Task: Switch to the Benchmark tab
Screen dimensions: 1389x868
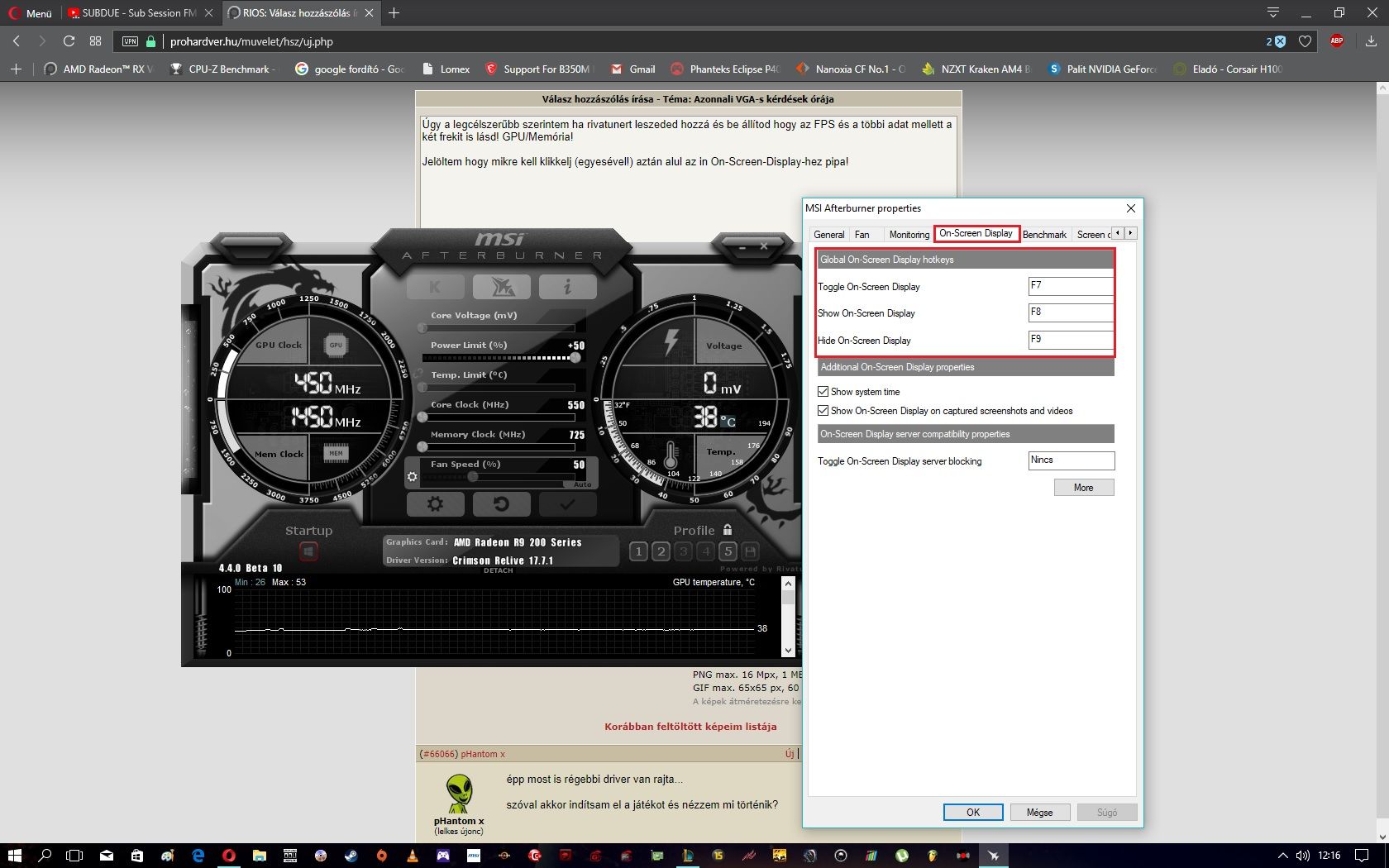Action: point(1044,235)
